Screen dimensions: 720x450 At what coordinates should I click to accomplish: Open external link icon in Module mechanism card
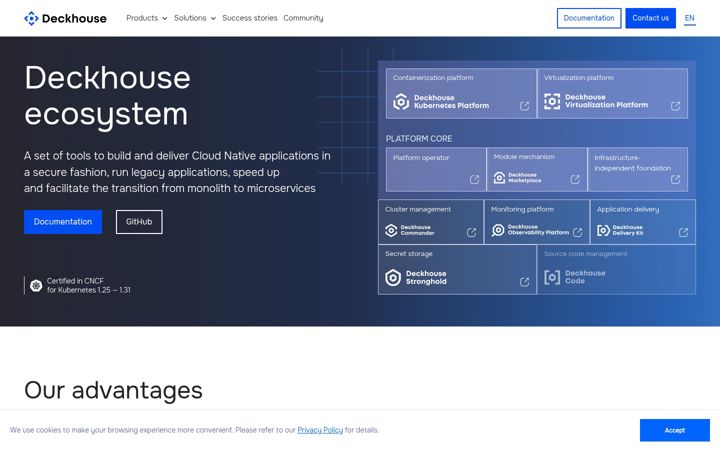point(575,180)
